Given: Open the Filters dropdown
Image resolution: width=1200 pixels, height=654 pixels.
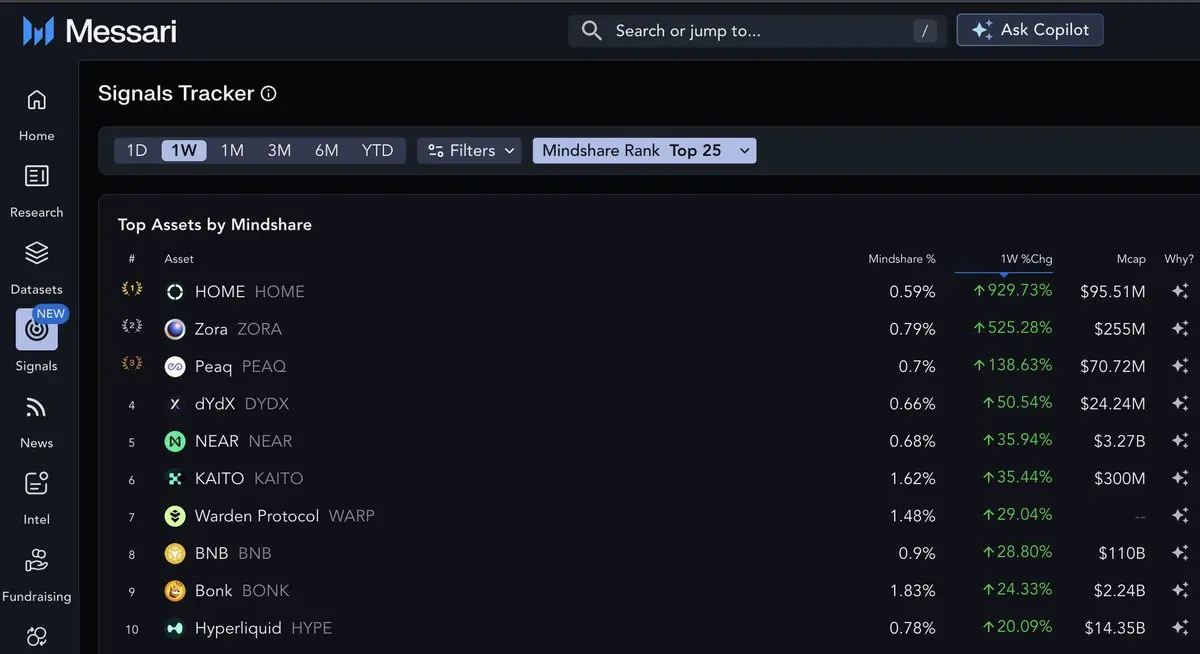Looking at the screenshot, I should pos(469,150).
